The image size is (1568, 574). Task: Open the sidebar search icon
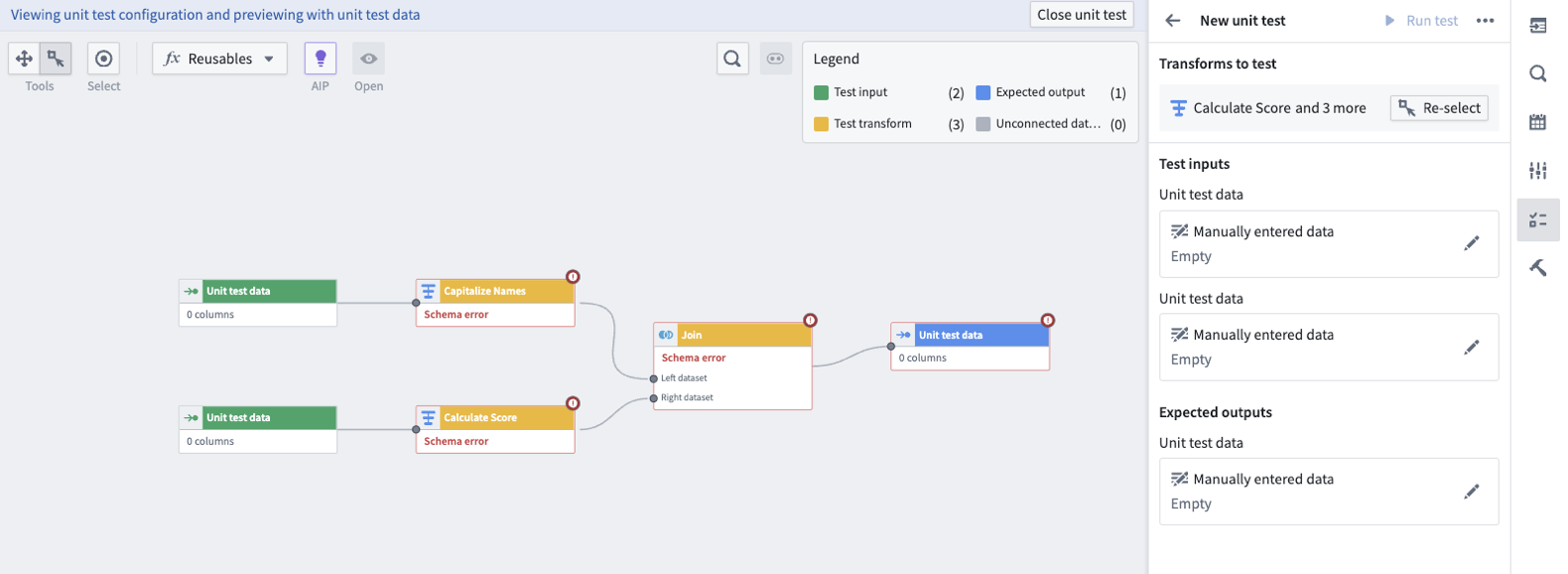coord(1538,73)
